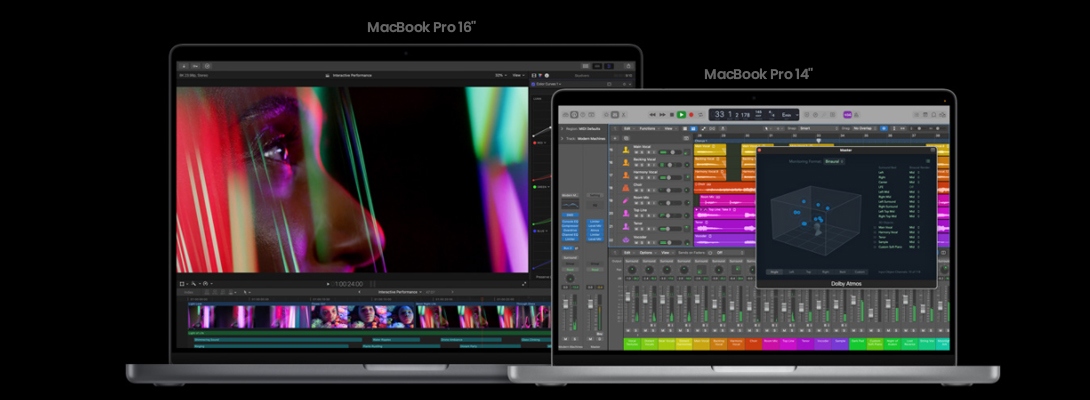The image size is (1090, 400).
Task: Close the Master Dolby Atmos window
Action: [x=759, y=150]
